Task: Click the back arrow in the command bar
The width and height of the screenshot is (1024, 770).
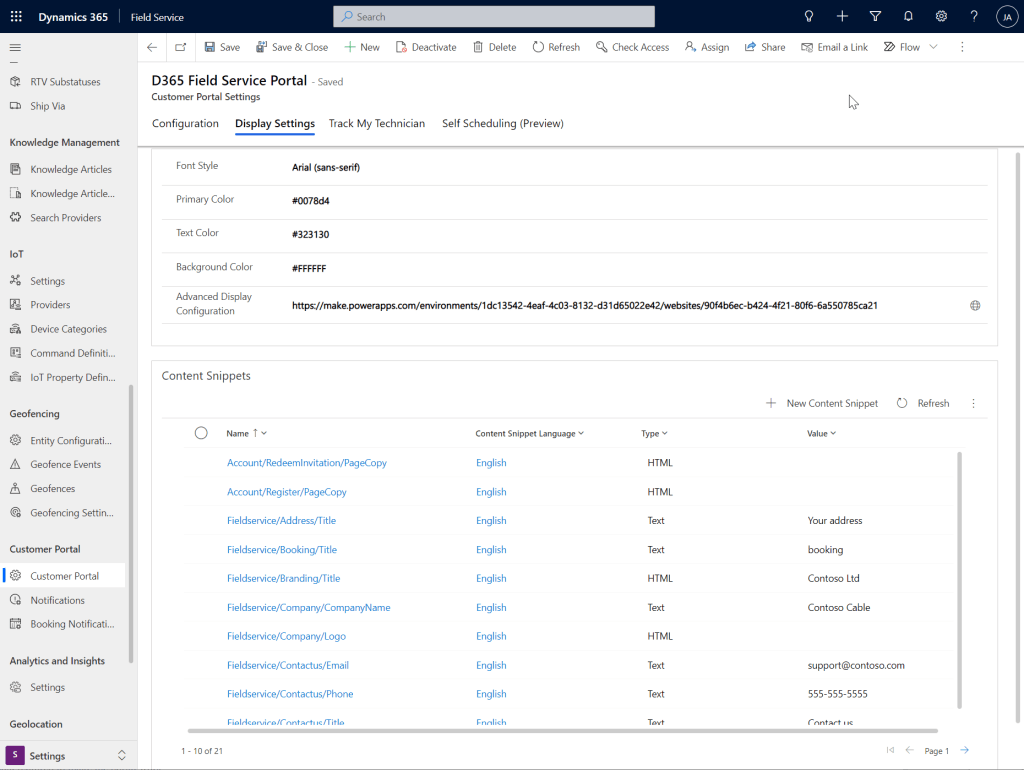Action: (x=152, y=47)
